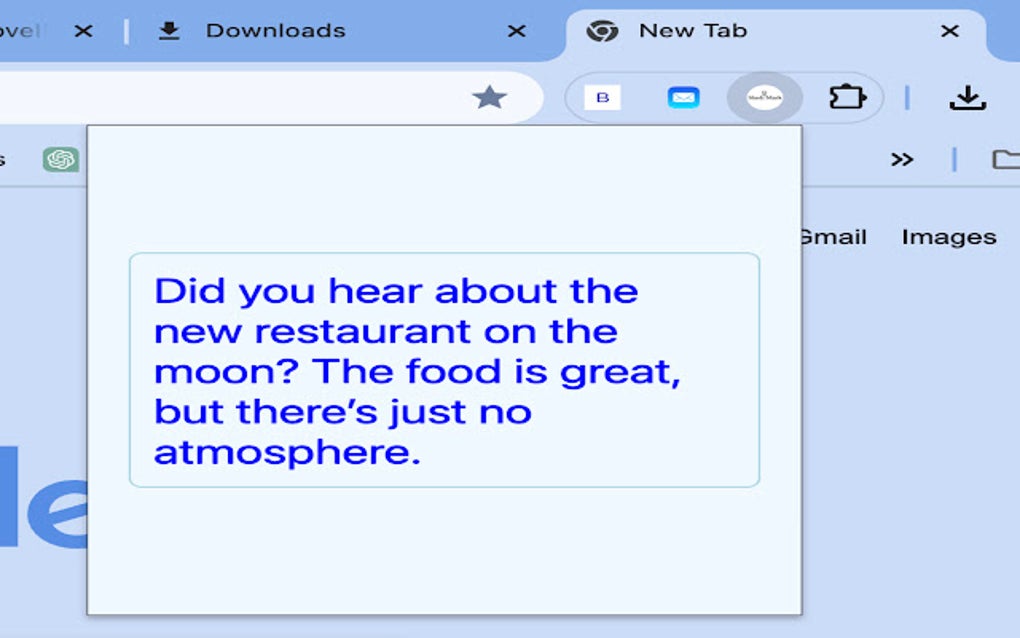Switch to the Downloads tab
This screenshot has height=638, width=1020.
coord(277,31)
